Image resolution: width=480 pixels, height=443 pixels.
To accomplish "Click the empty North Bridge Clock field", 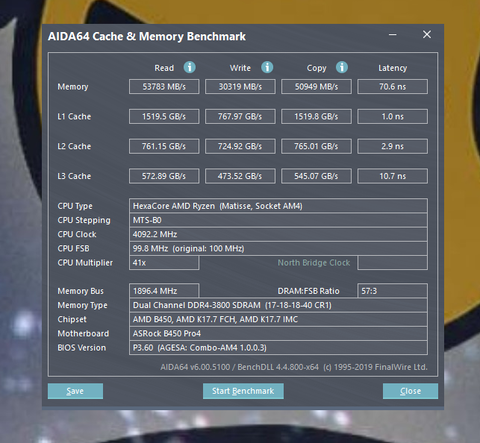I will (393, 263).
